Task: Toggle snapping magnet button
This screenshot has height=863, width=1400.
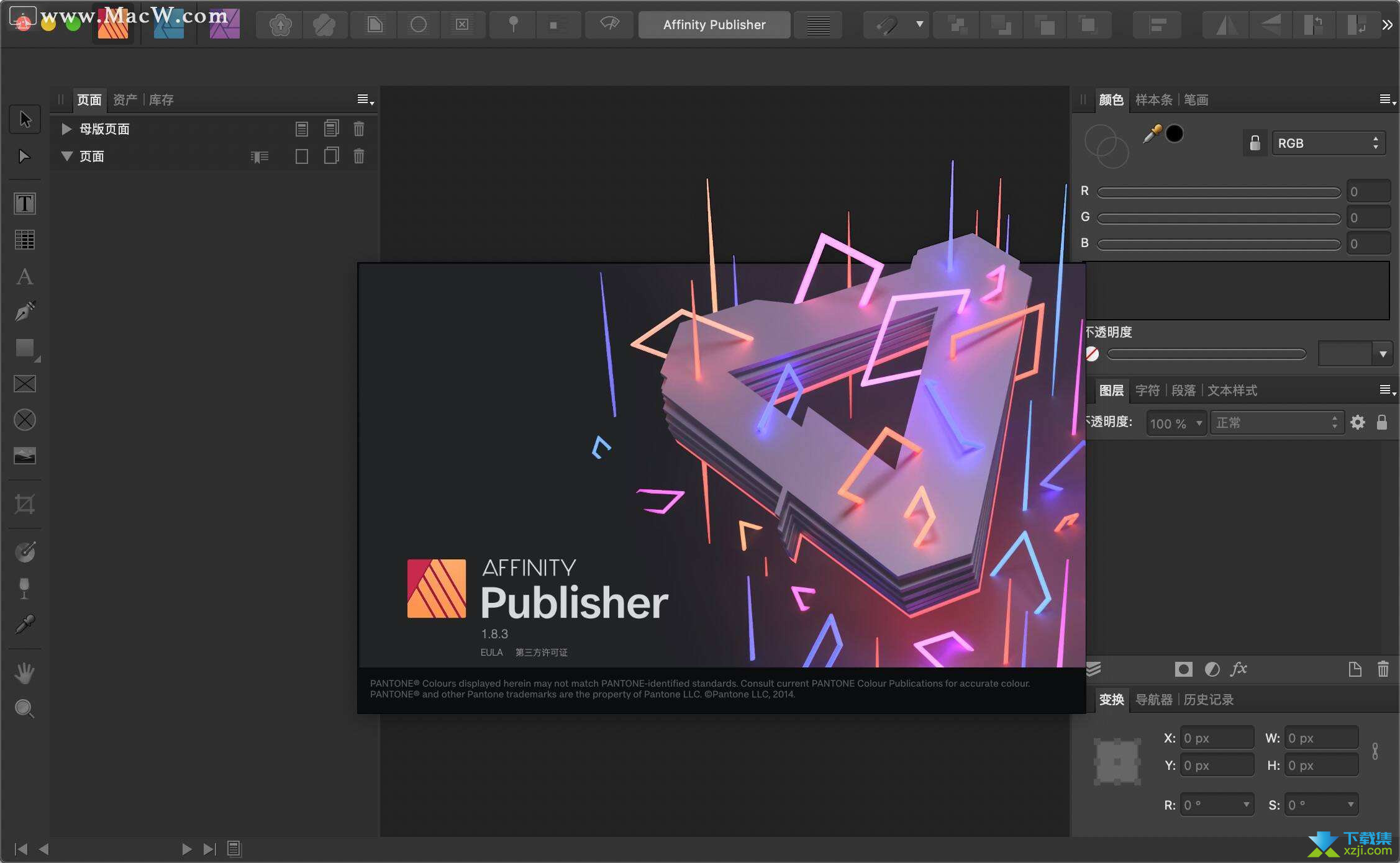Action: 887,25
